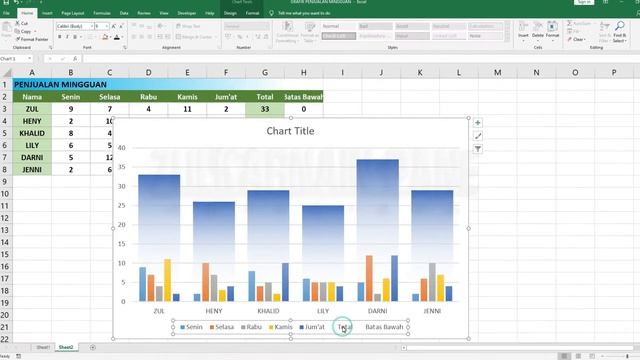Screen dimensions: 640x360
Task: Select cell G3 containing 33
Action: [x=265, y=109]
